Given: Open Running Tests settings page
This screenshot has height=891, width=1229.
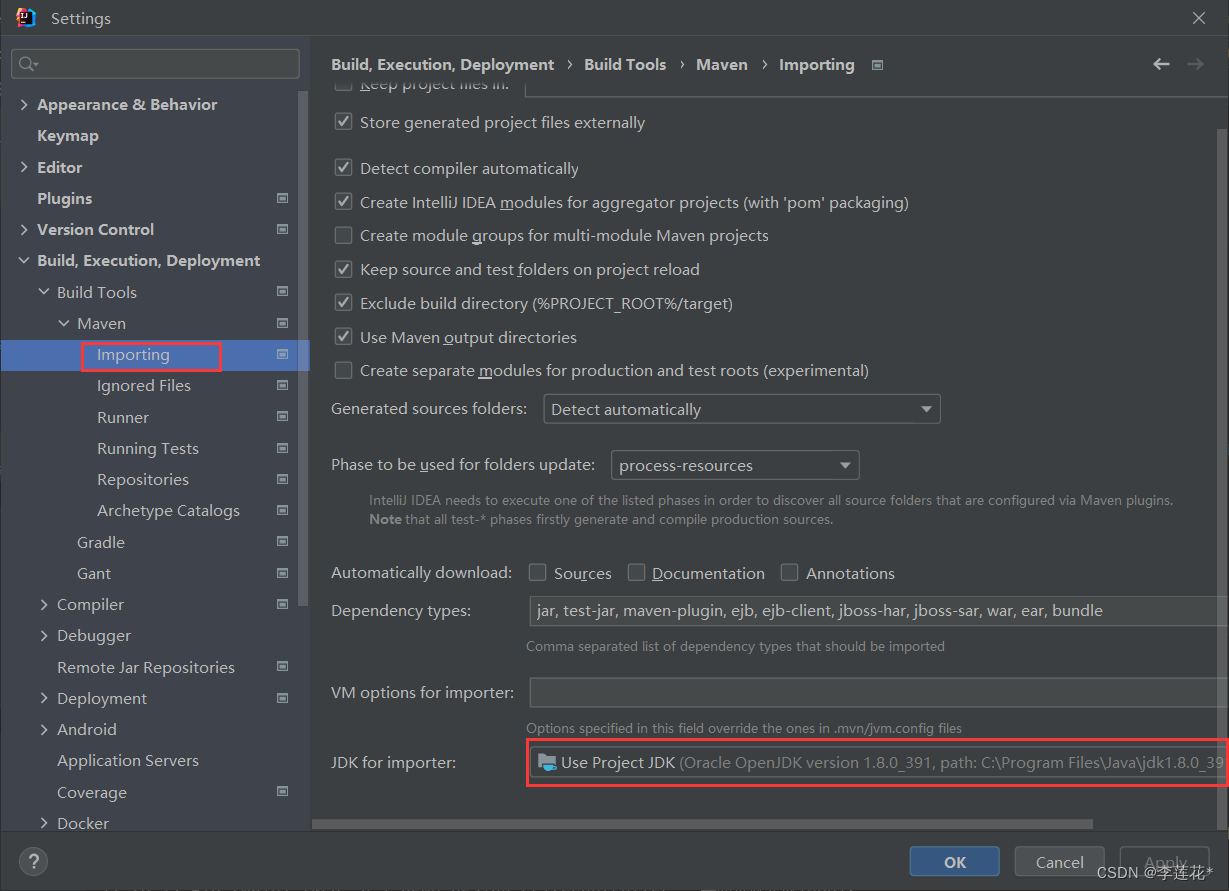Looking at the screenshot, I should (x=148, y=448).
